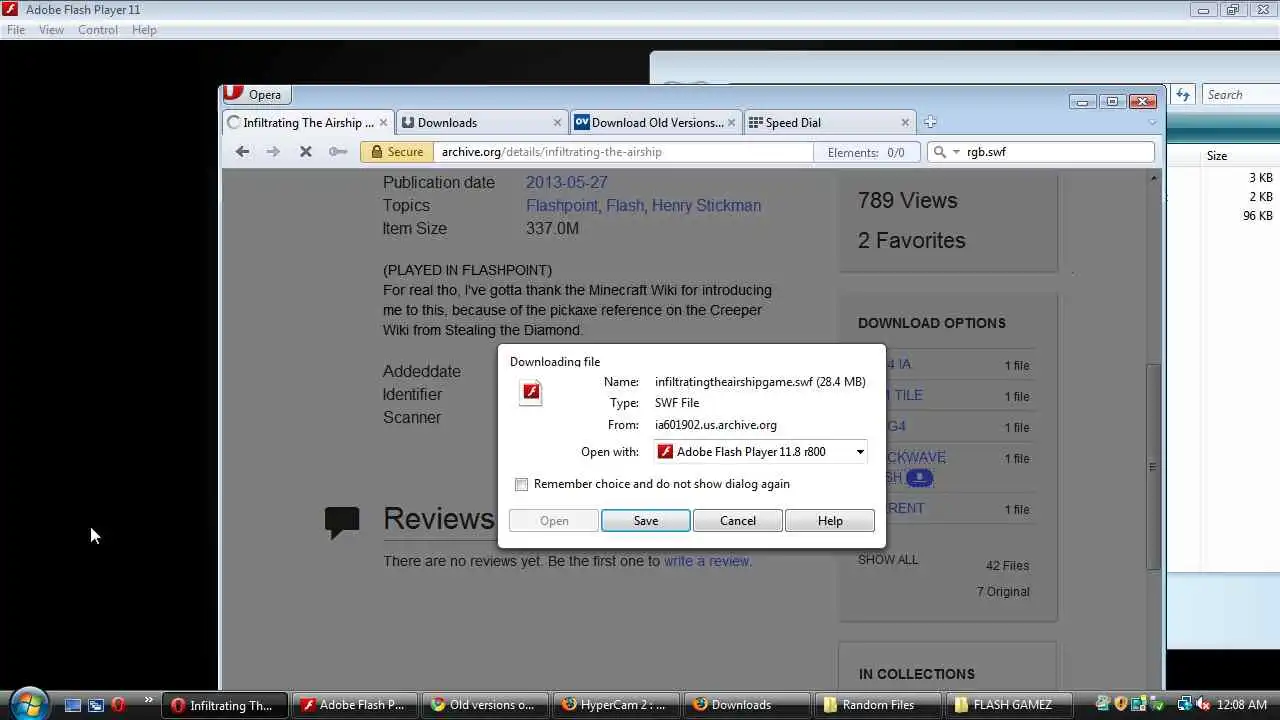
Task: Click Opera's forward arrow
Action: click(x=273, y=152)
